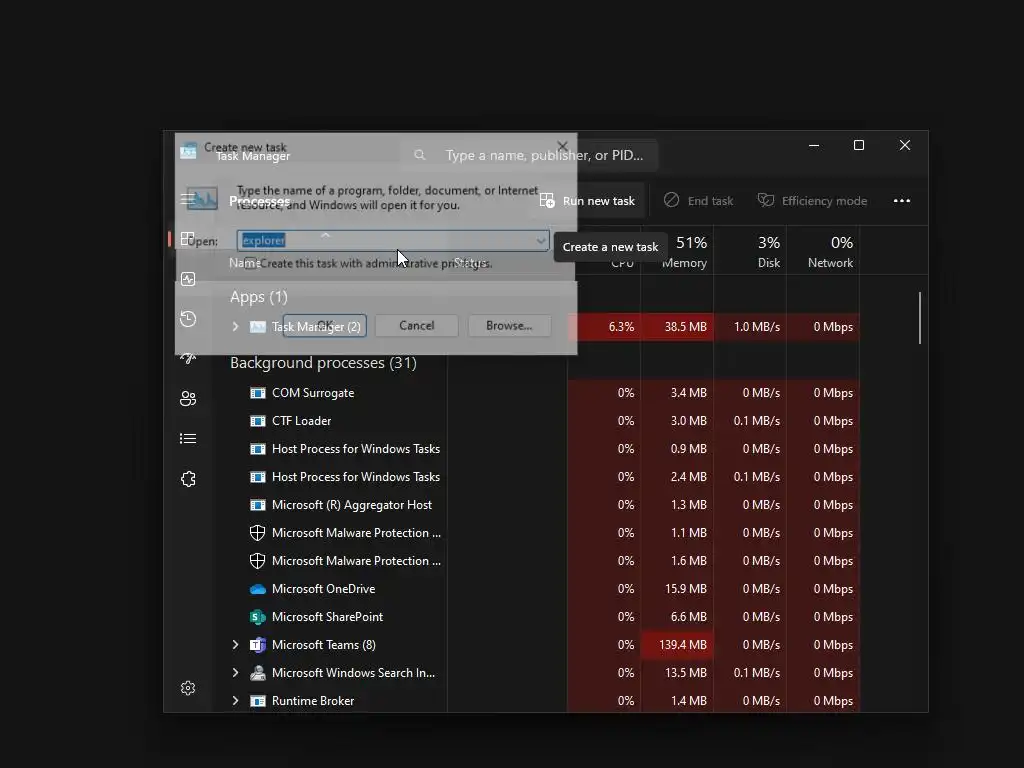
Task: Click the Efficiency mode leaf icon
Action: pyautogui.click(x=765, y=200)
